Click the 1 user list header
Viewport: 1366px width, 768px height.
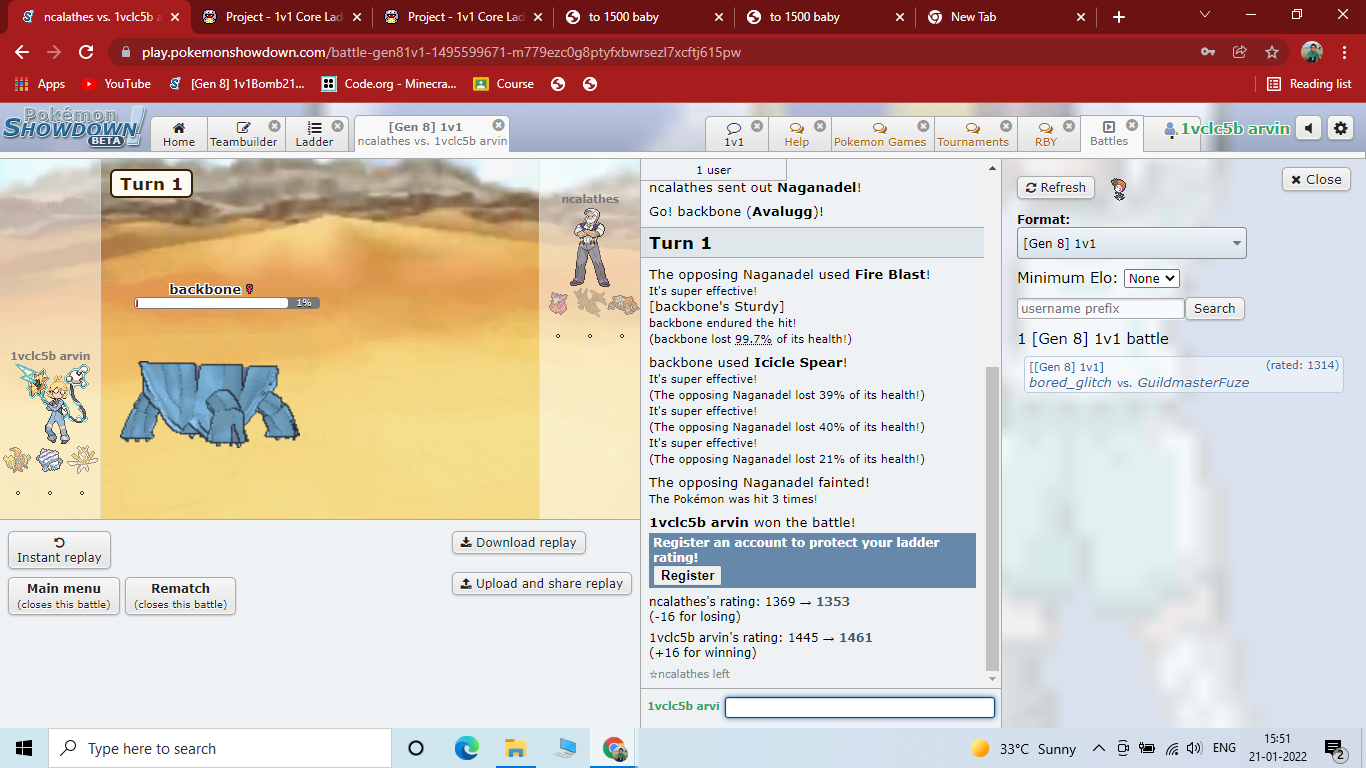(x=712, y=170)
